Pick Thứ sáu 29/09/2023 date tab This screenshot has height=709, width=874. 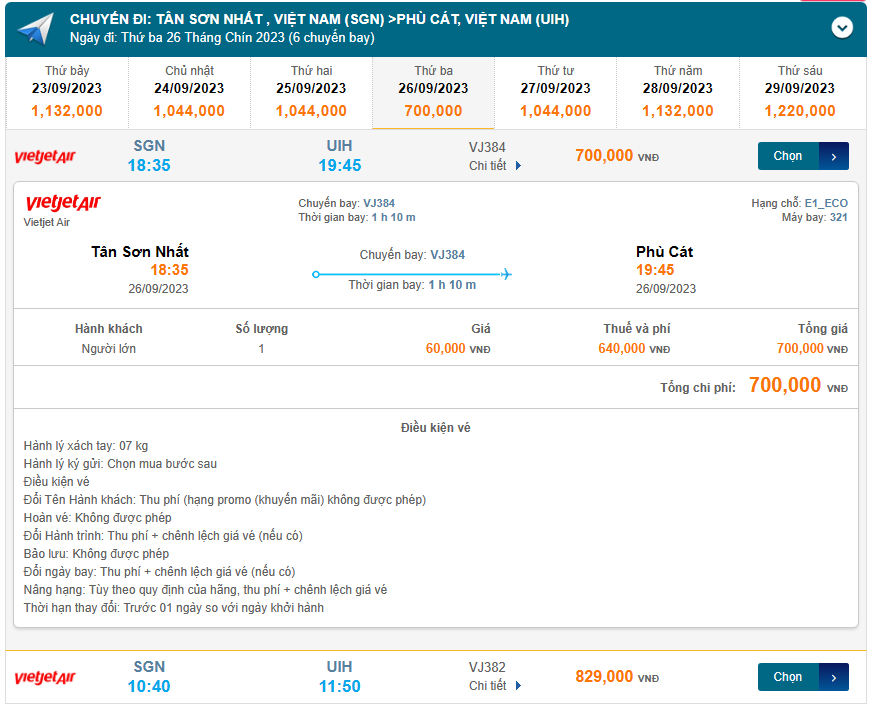tap(799, 92)
